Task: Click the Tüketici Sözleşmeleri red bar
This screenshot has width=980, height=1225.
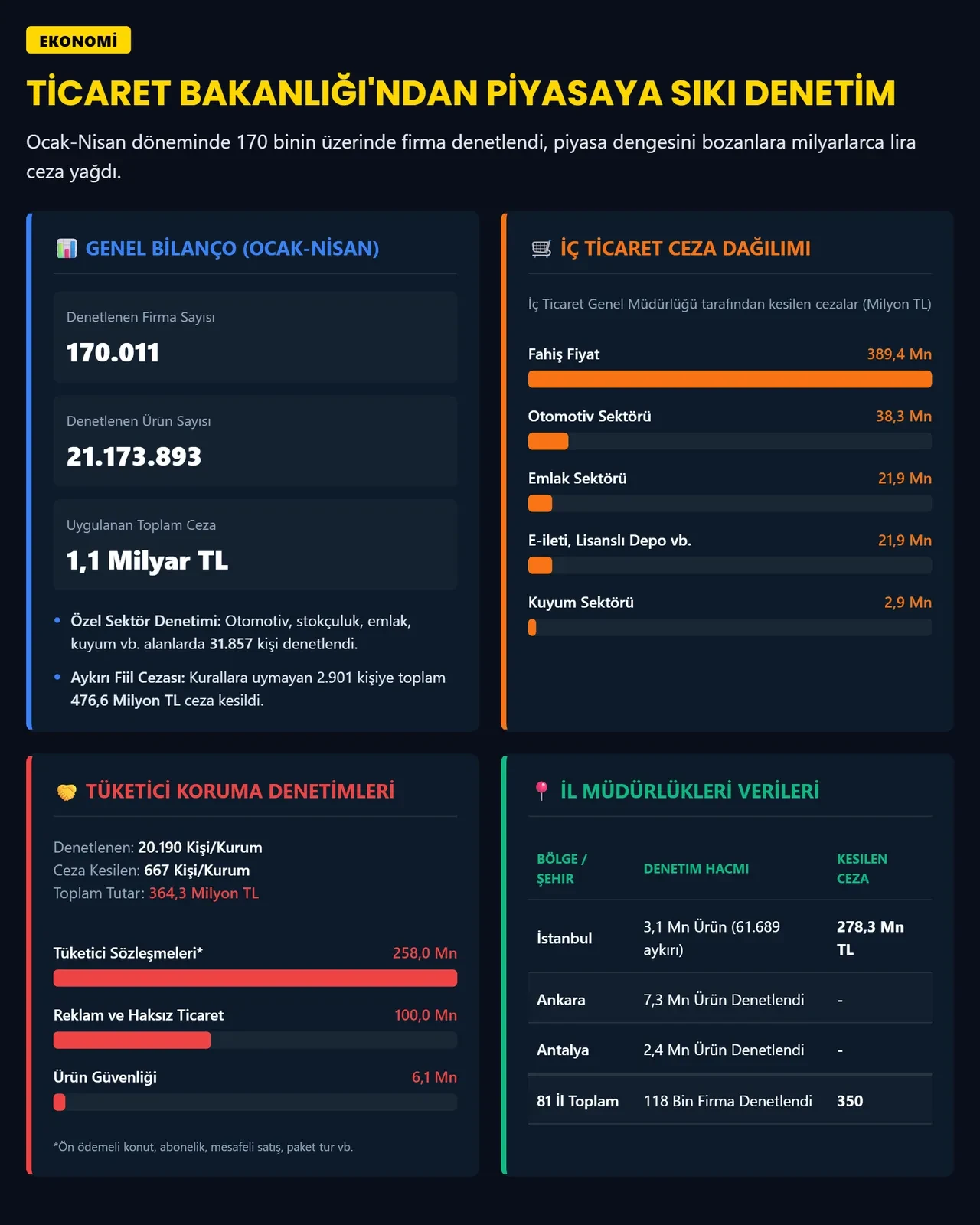Action: tap(255, 978)
